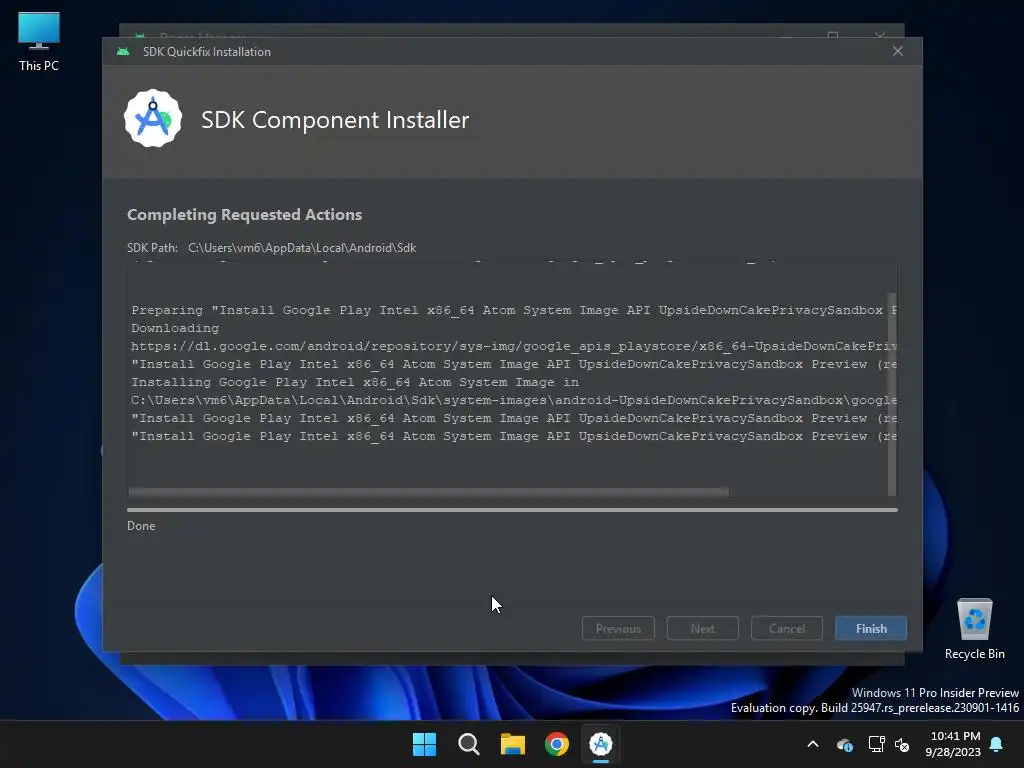1024x768 pixels.
Task: Select the Recycle Bin desktop icon
Action: [974, 630]
